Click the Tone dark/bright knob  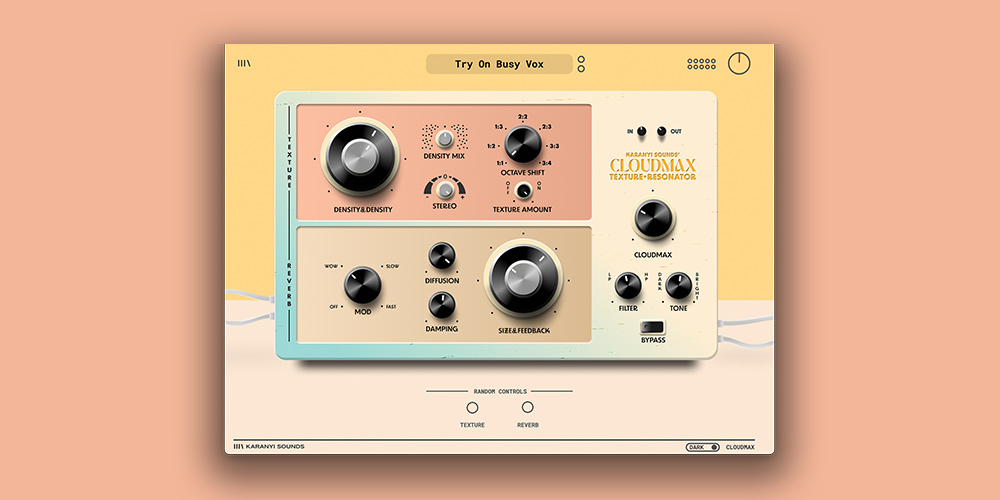(678, 287)
